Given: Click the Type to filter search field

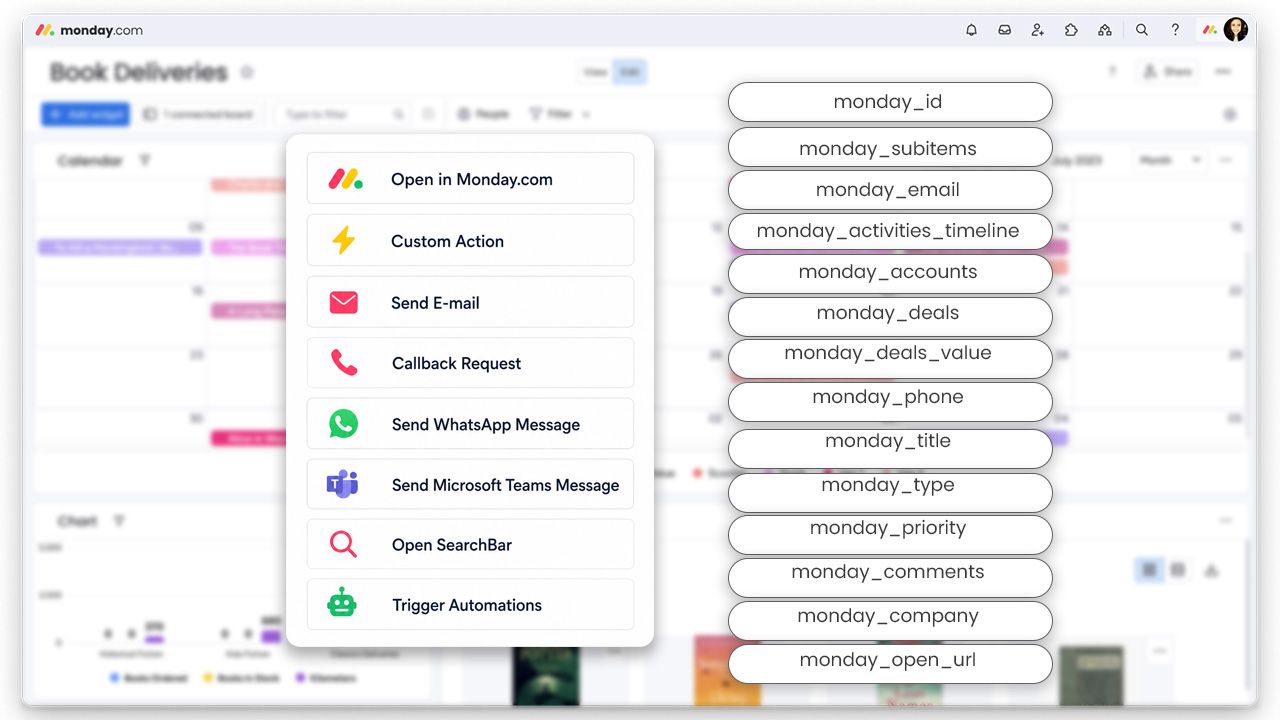Looking at the screenshot, I should [x=344, y=115].
